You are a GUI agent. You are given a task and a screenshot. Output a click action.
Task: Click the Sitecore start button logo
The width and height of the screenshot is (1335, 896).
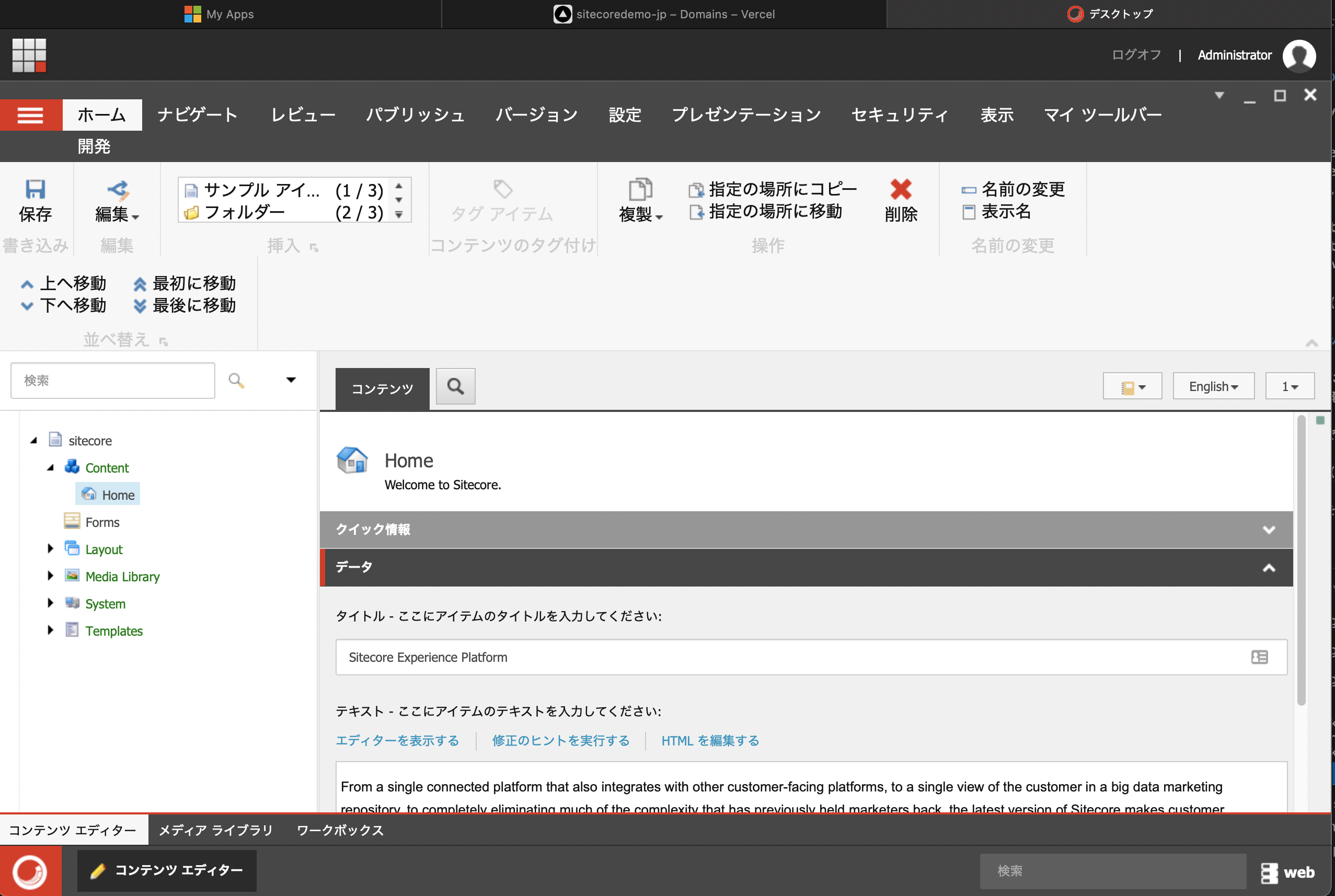pyautogui.click(x=30, y=871)
